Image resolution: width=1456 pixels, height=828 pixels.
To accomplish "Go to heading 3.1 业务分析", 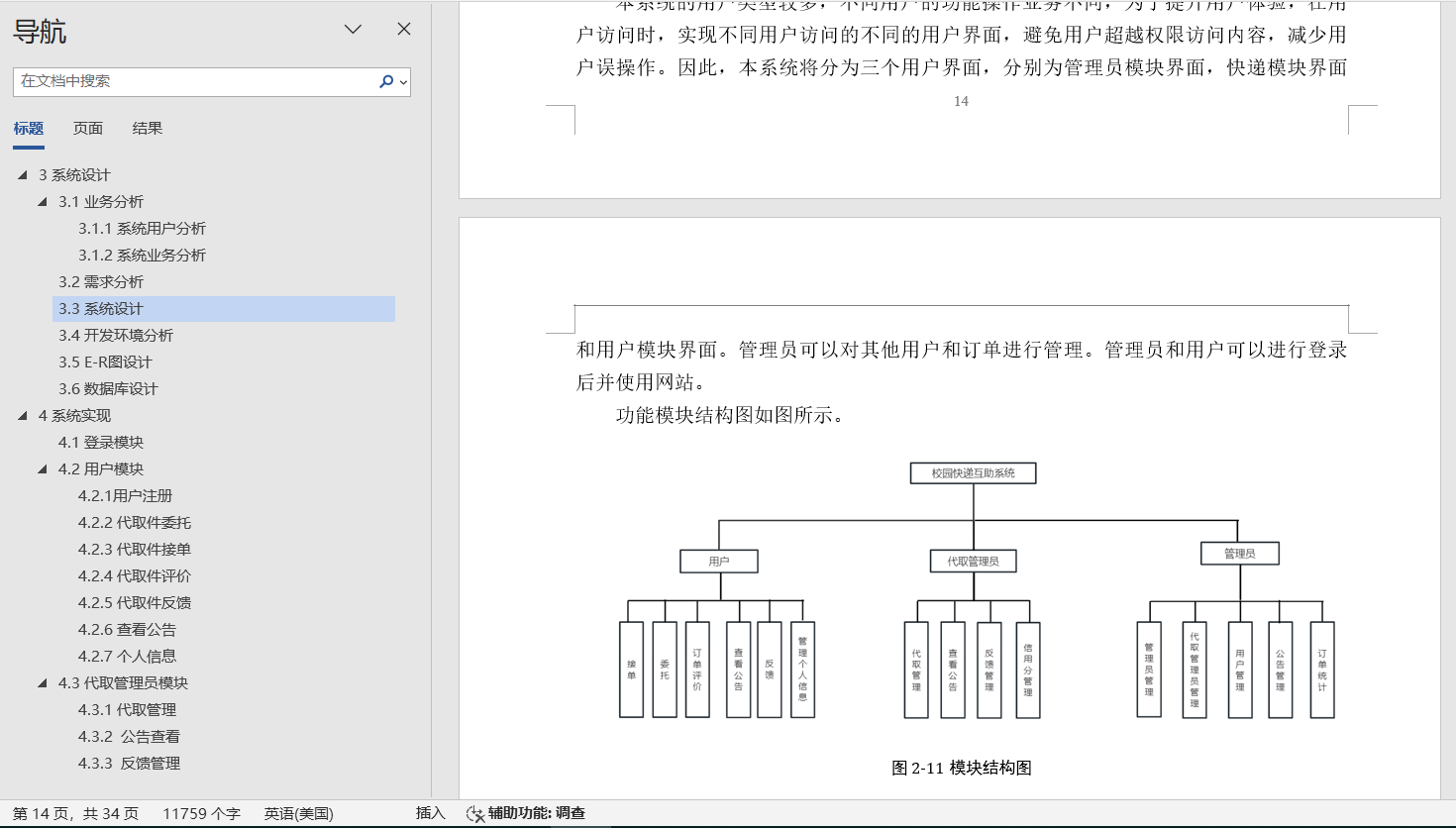I will 101,202.
